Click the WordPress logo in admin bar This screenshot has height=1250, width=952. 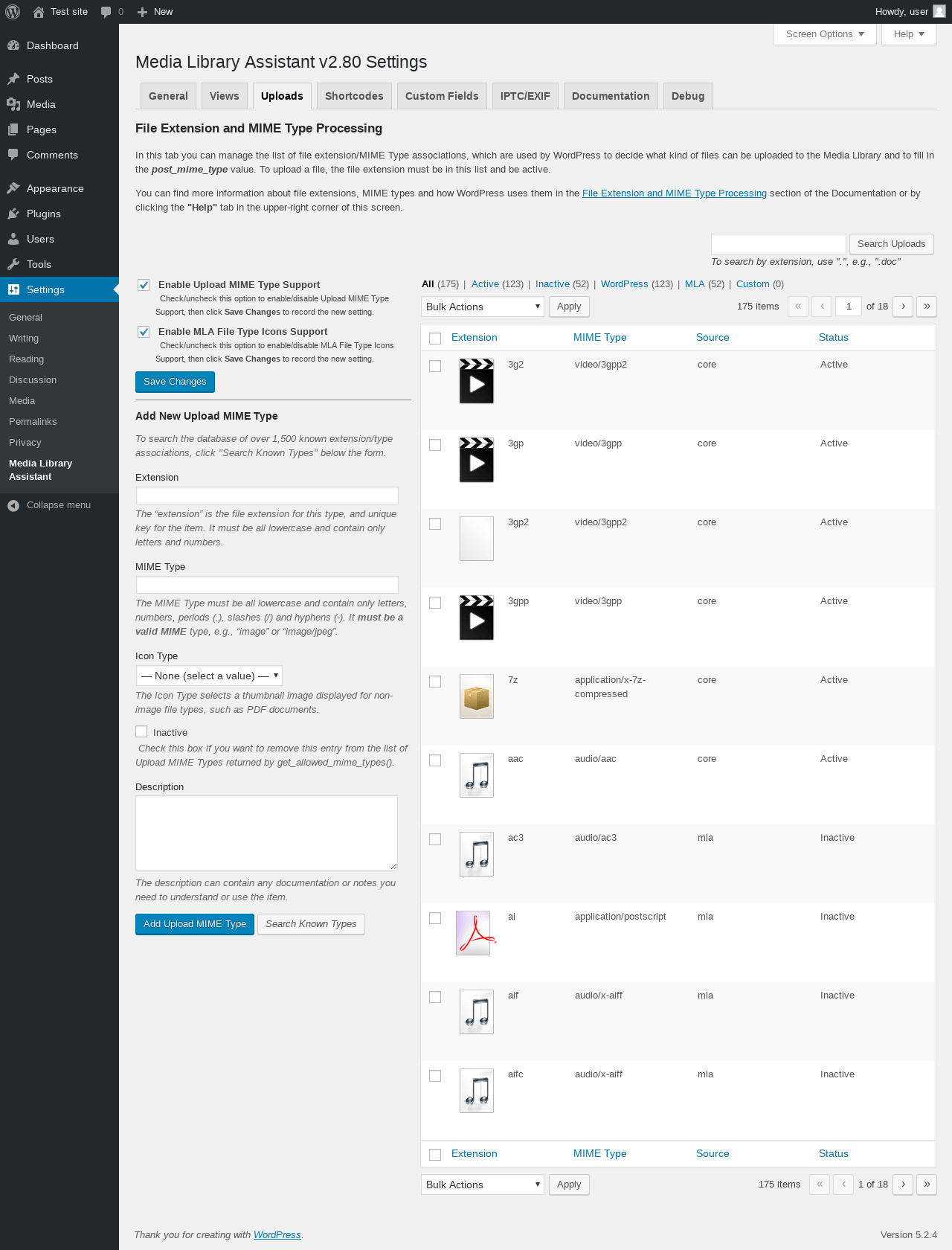point(13,12)
